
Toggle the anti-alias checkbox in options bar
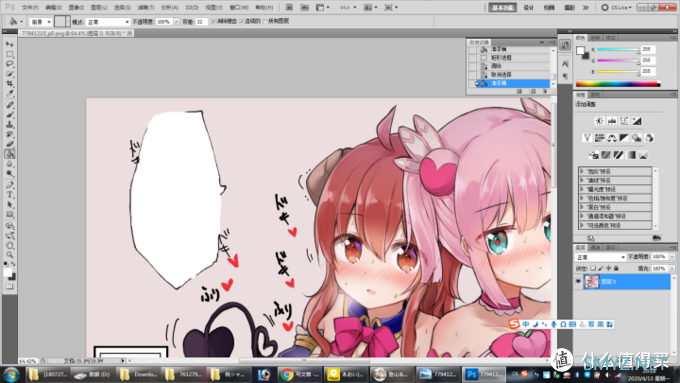tap(213, 21)
